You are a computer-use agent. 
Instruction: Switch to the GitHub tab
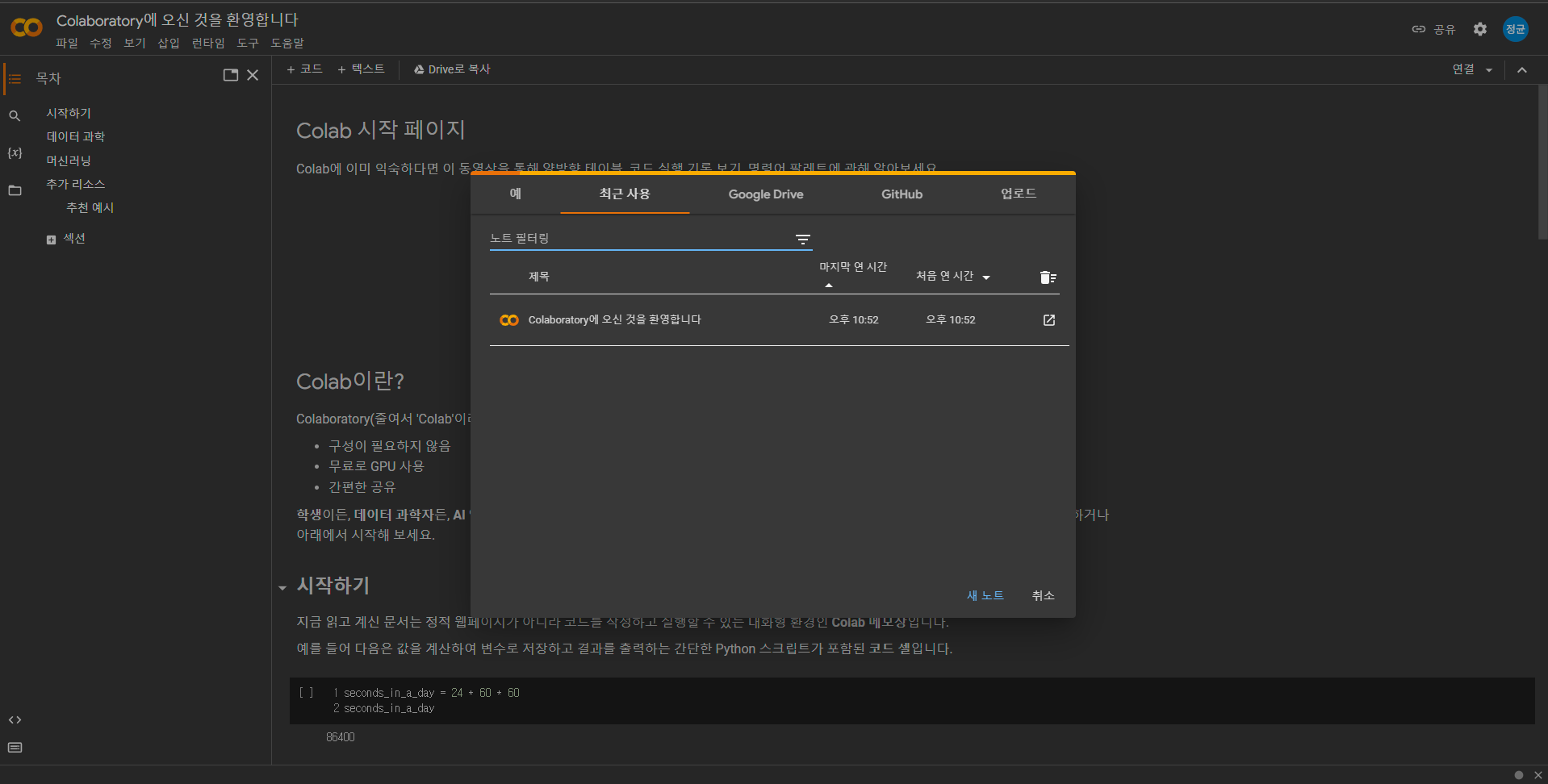click(x=902, y=194)
